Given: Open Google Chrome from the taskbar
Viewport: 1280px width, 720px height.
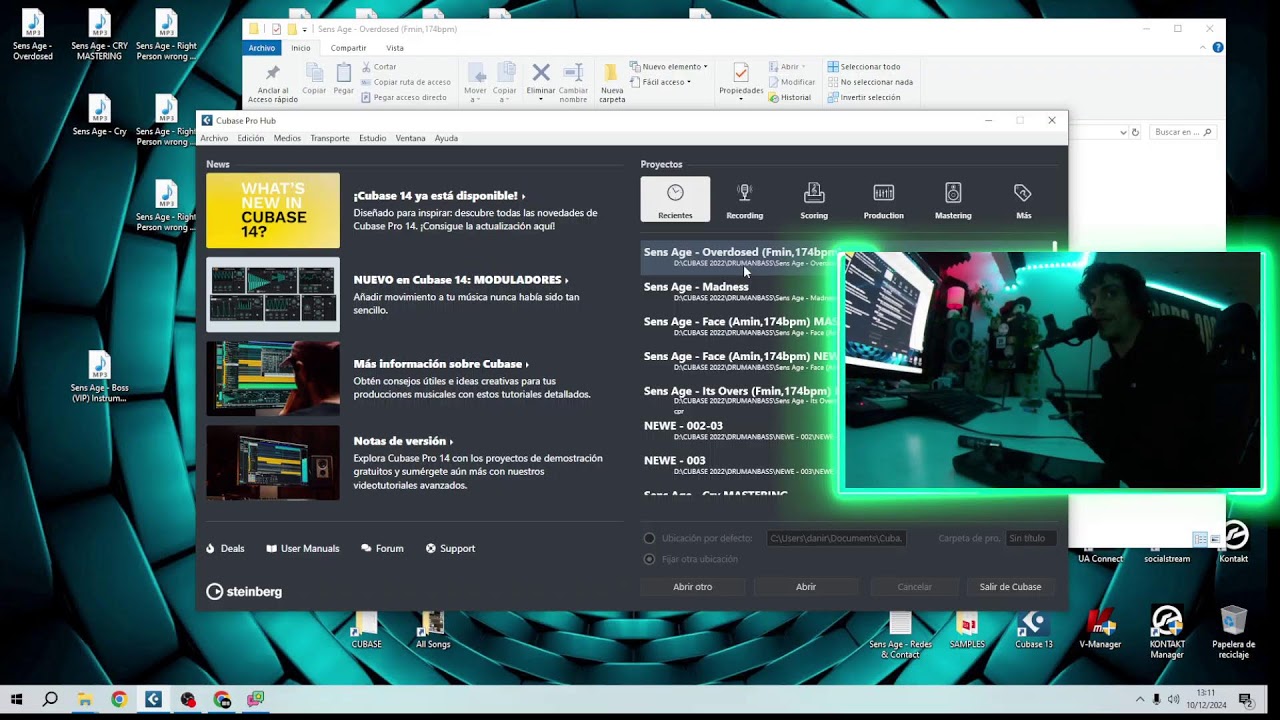Looking at the screenshot, I should [119, 699].
